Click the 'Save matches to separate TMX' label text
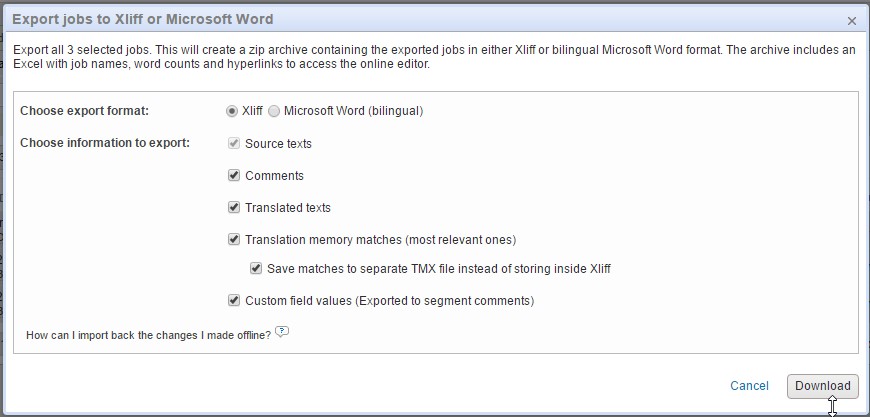The image size is (870, 417). 439,269
